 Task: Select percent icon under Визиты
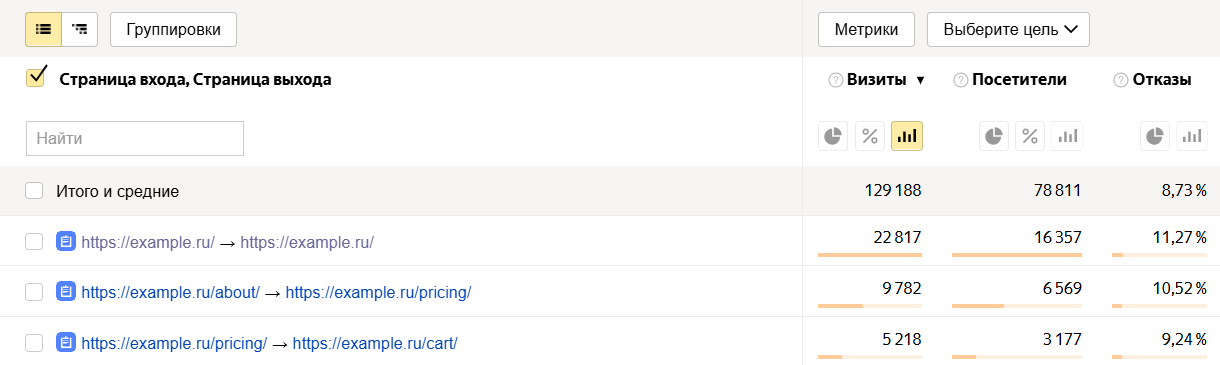(x=870, y=136)
